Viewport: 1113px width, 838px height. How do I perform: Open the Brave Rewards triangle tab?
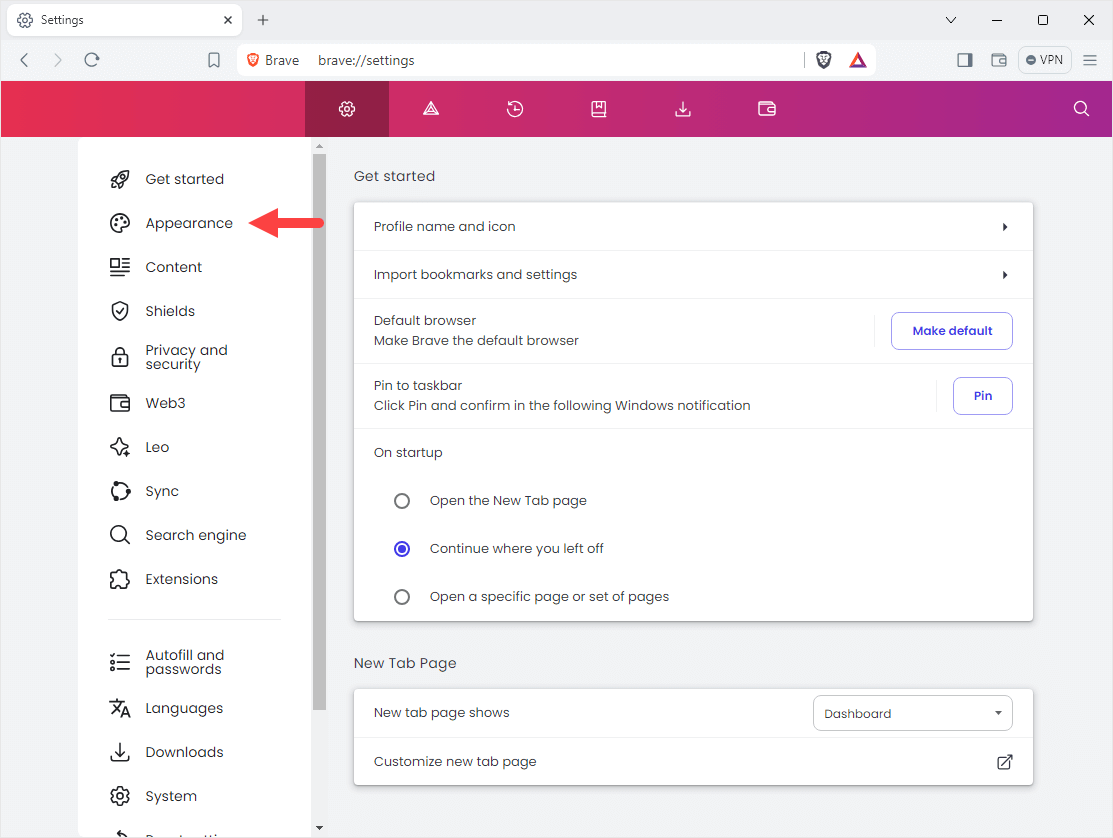click(431, 109)
